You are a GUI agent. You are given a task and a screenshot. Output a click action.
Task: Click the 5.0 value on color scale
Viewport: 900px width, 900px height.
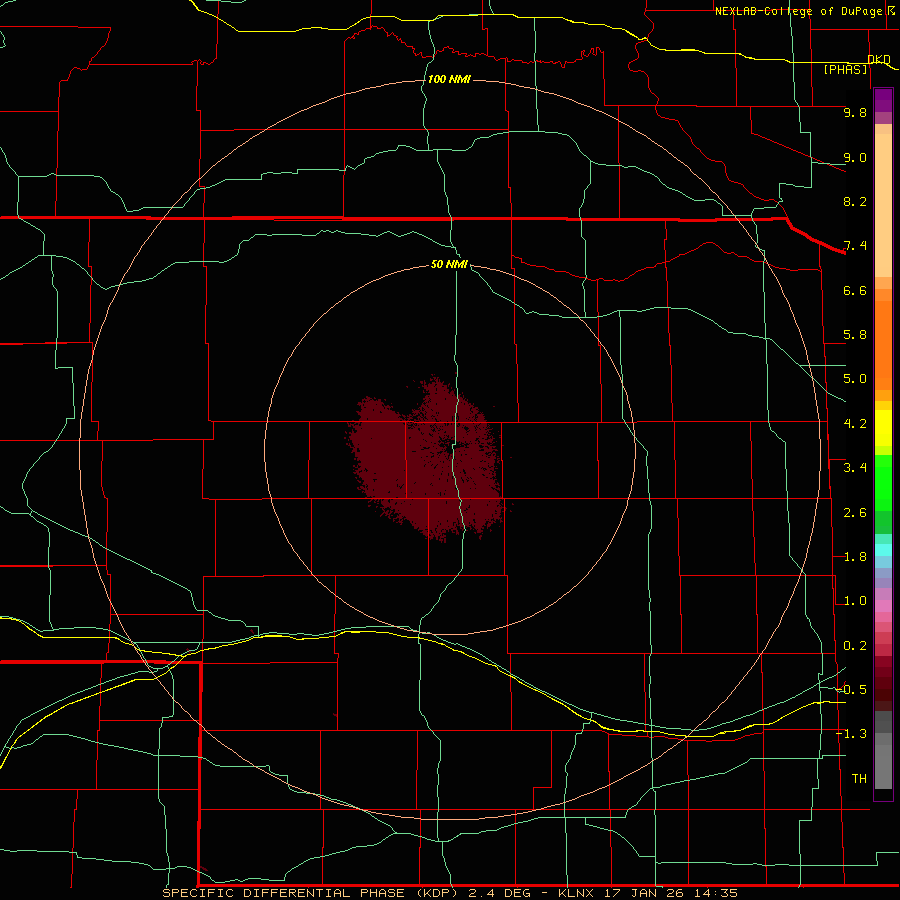[x=855, y=379]
